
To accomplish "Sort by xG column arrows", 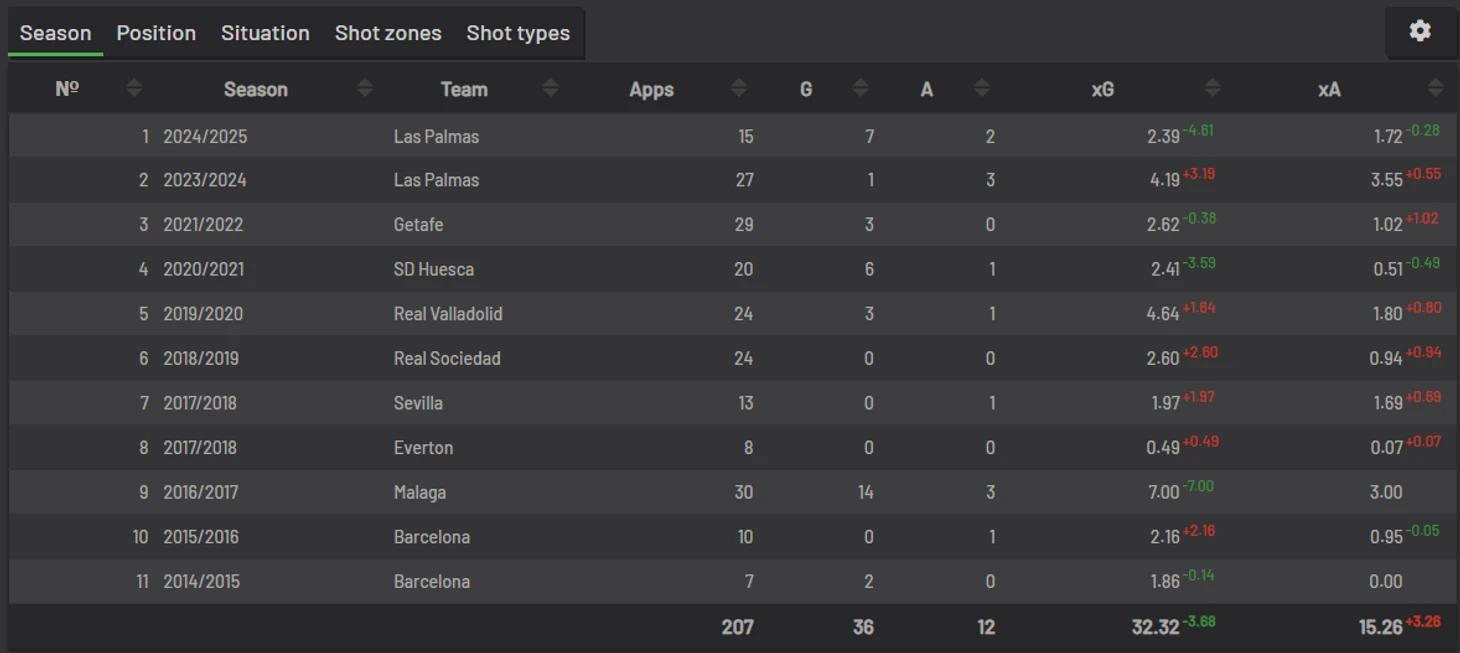I will pos(1212,89).
